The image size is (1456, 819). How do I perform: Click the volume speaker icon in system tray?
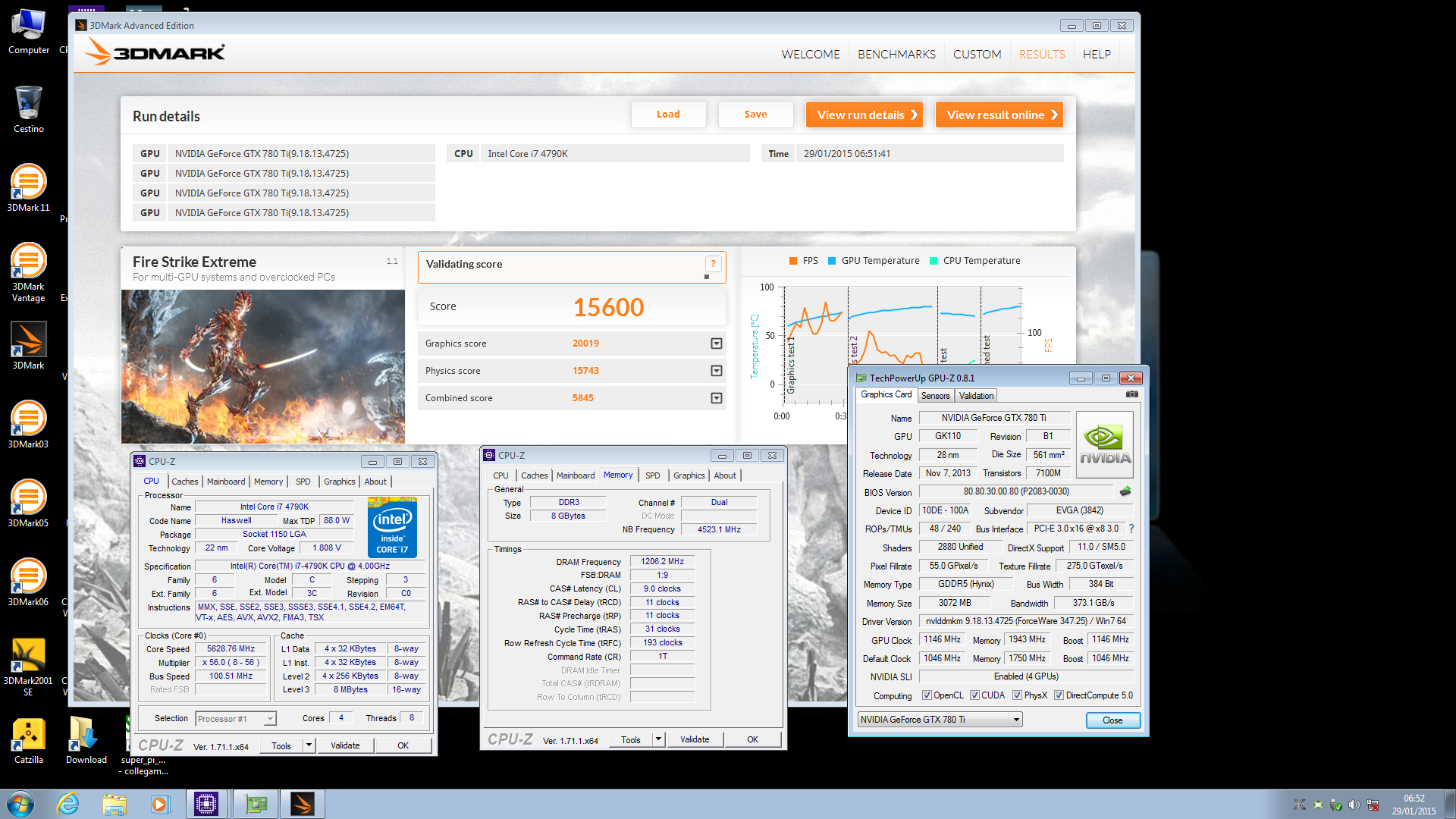tap(1354, 805)
